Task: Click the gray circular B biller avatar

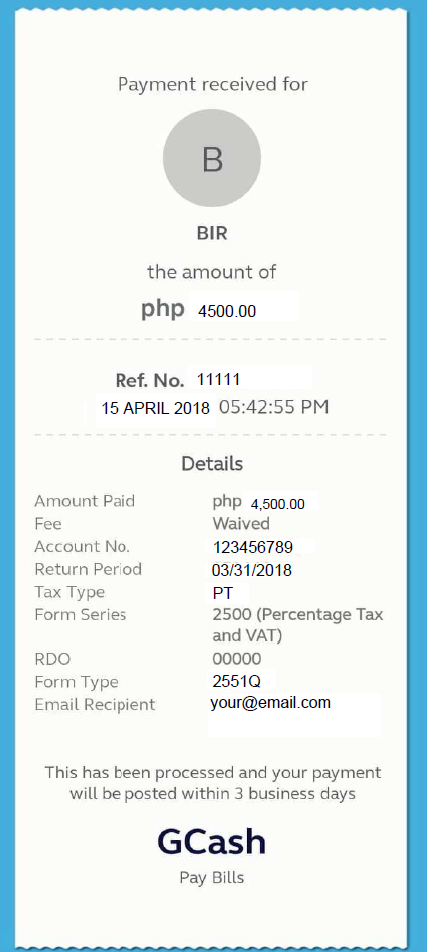Action: point(212,158)
